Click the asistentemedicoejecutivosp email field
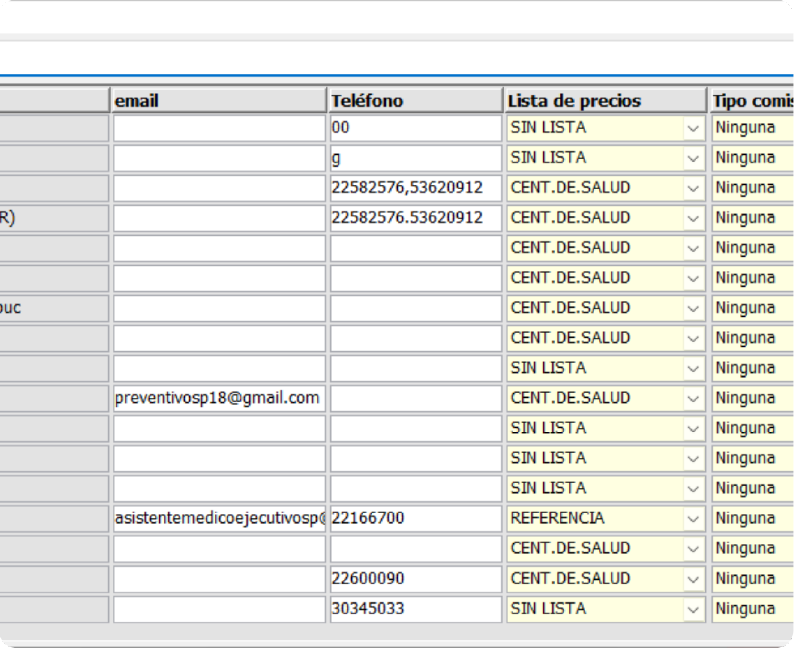This screenshot has width=794, height=649. click(218, 519)
